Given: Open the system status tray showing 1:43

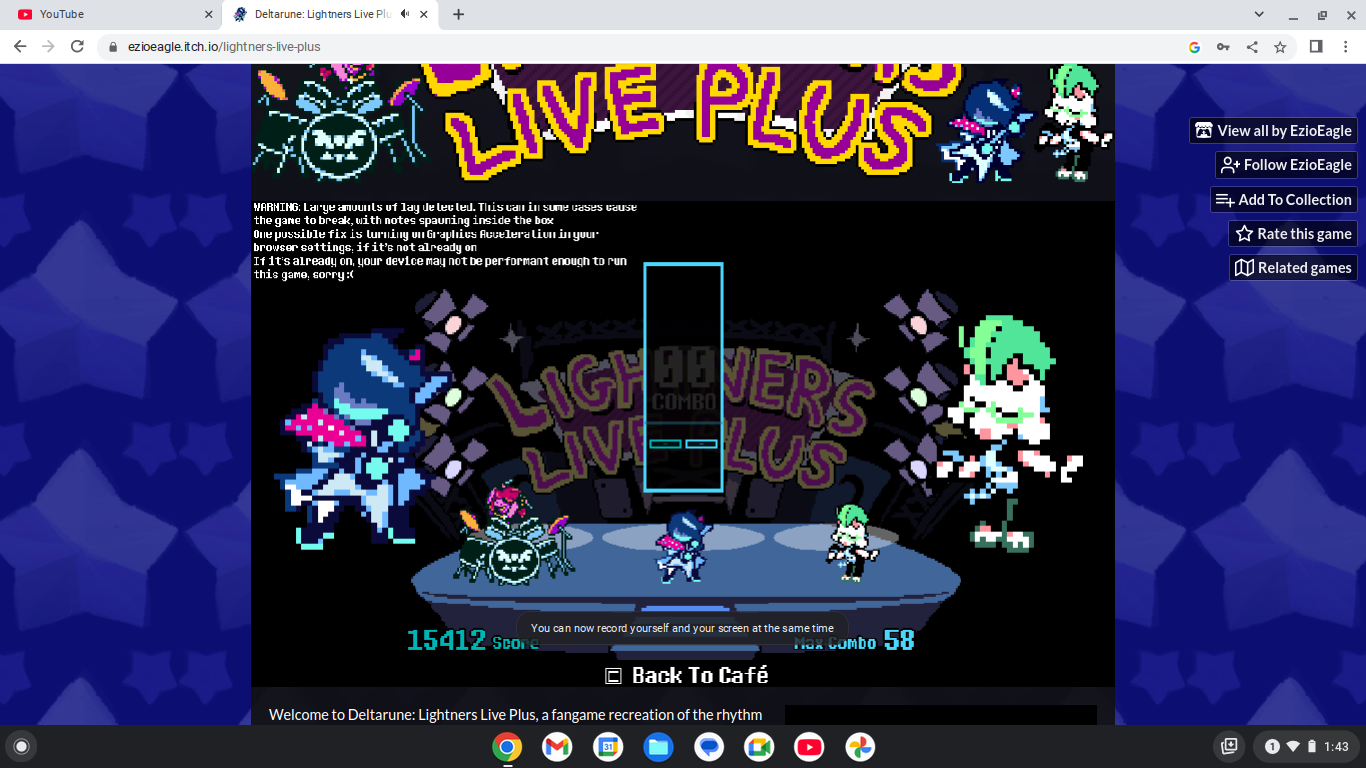Looking at the screenshot, I should coord(1308,746).
